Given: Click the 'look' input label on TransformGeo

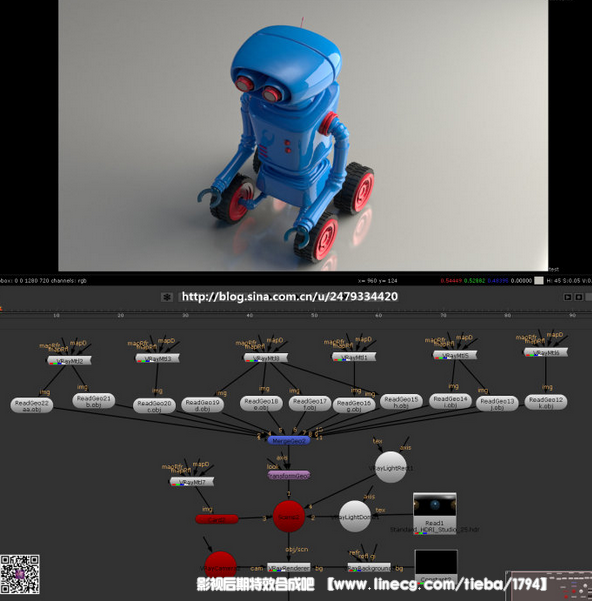Looking at the screenshot, I should [272, 466].
